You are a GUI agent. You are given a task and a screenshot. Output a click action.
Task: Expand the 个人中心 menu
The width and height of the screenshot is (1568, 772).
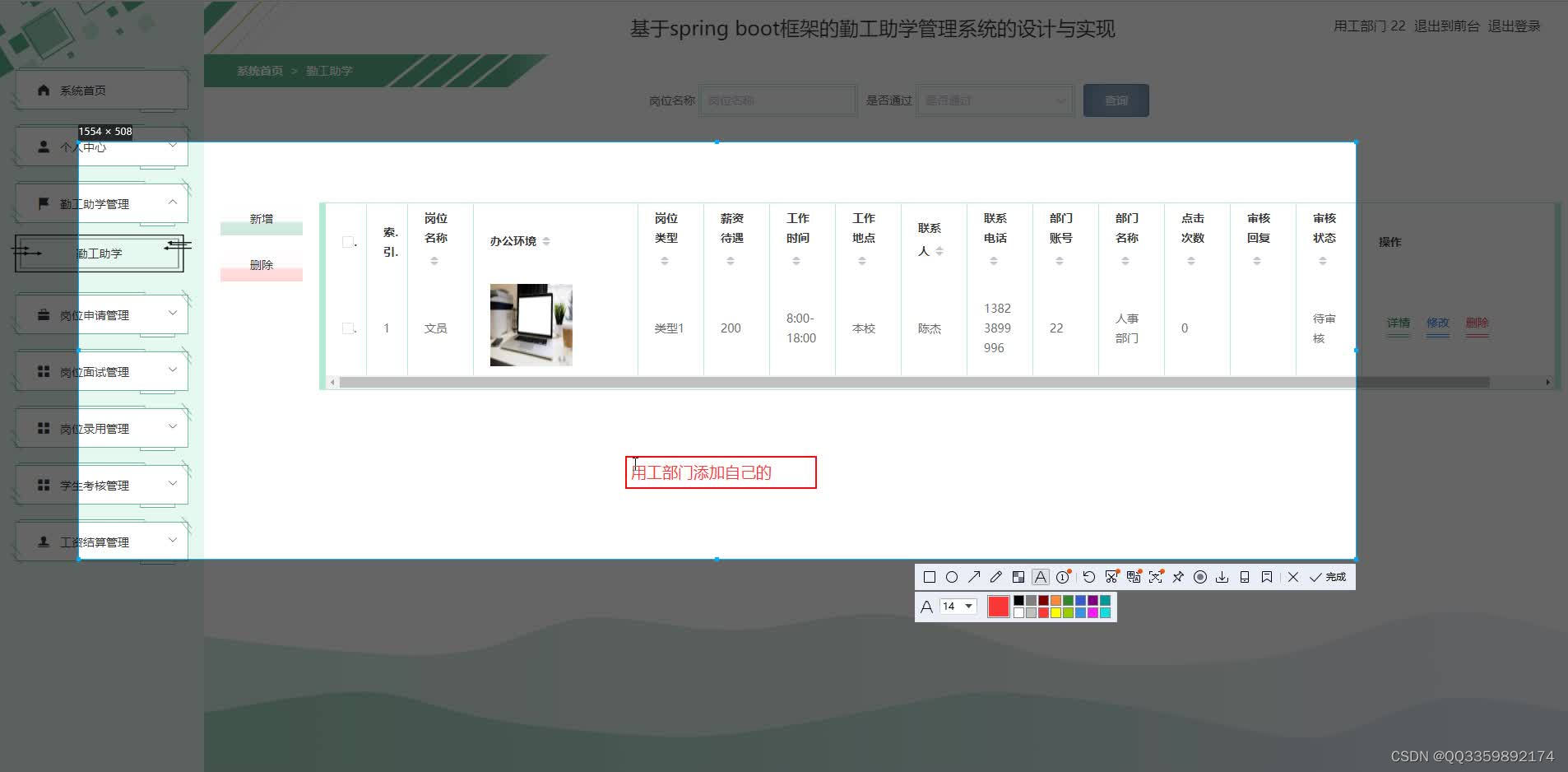pos(102,147)
